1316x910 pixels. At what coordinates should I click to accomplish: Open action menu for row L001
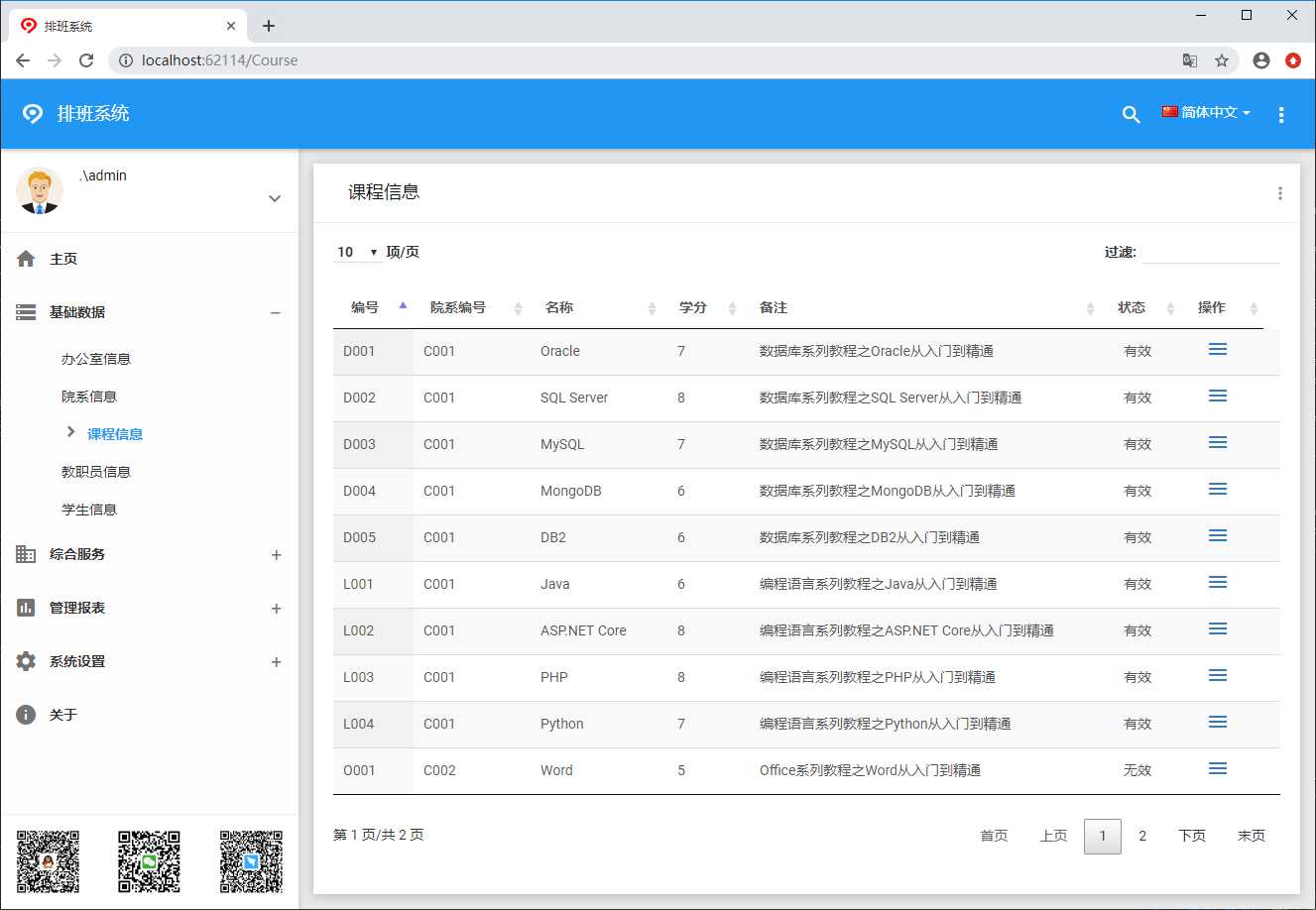coord(1218,583)
